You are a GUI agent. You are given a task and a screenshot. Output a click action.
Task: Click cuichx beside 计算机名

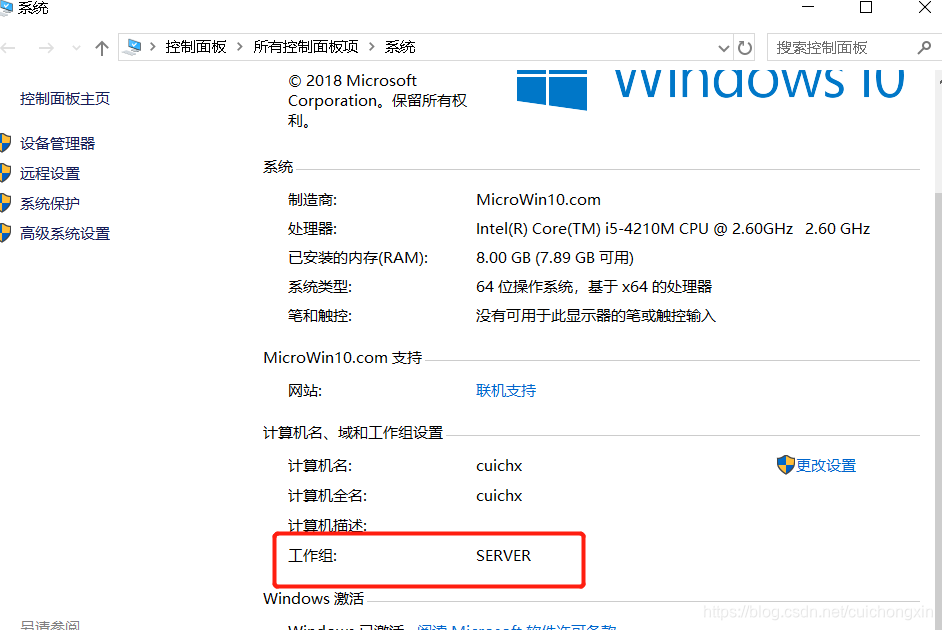[x=499, y=466]
